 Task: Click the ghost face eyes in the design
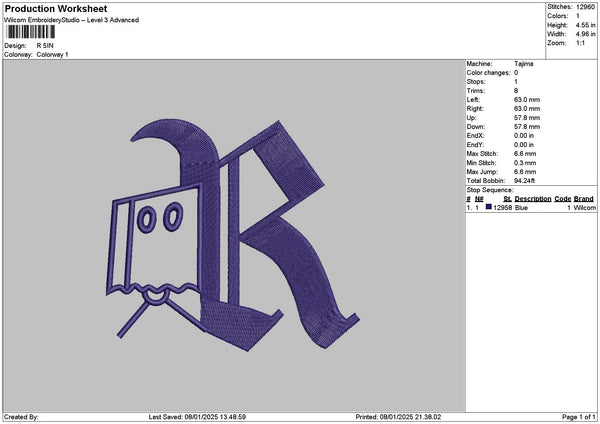pos(160,215)
